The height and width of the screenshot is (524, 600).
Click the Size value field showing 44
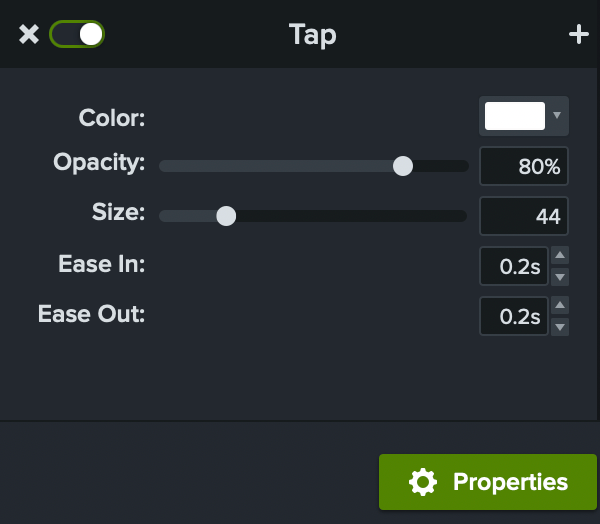(524, 215)
